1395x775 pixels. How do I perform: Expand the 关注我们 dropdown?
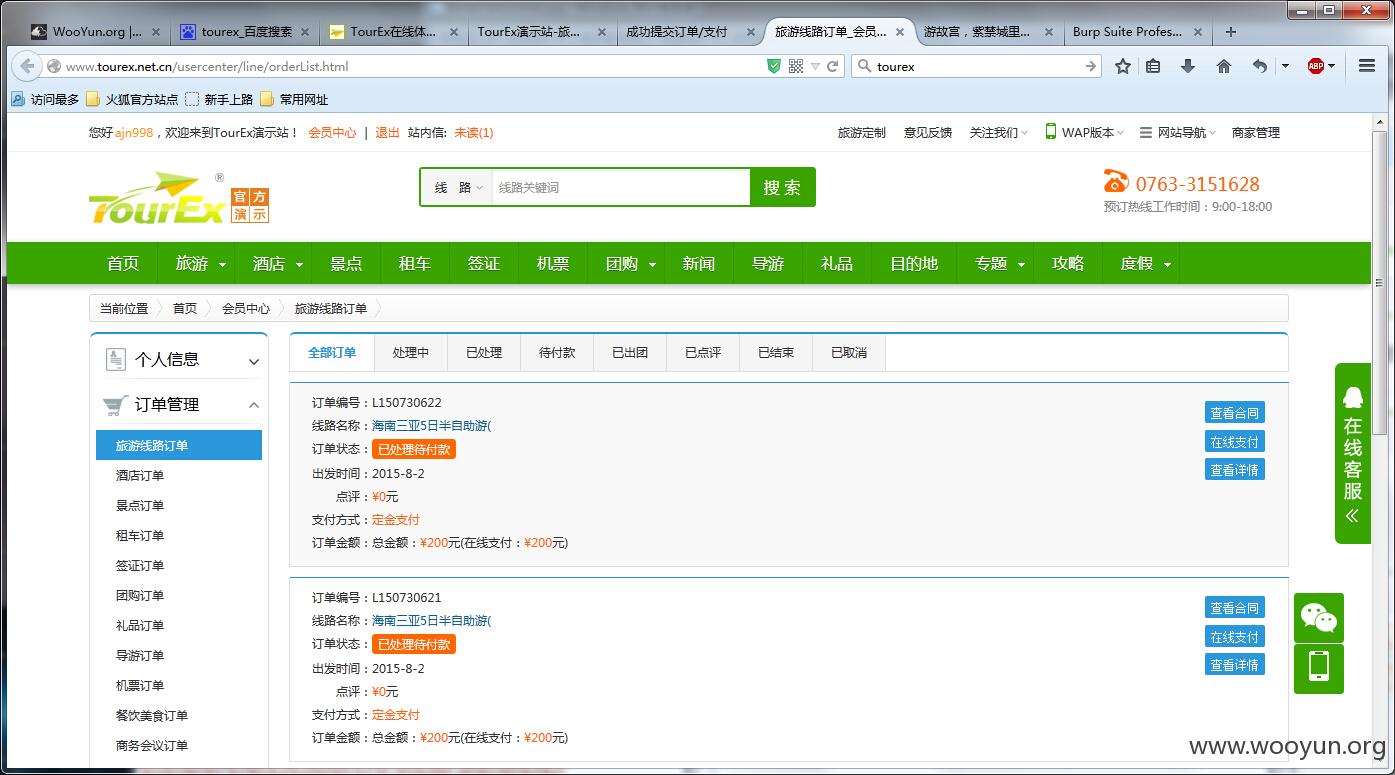[998, 132]
